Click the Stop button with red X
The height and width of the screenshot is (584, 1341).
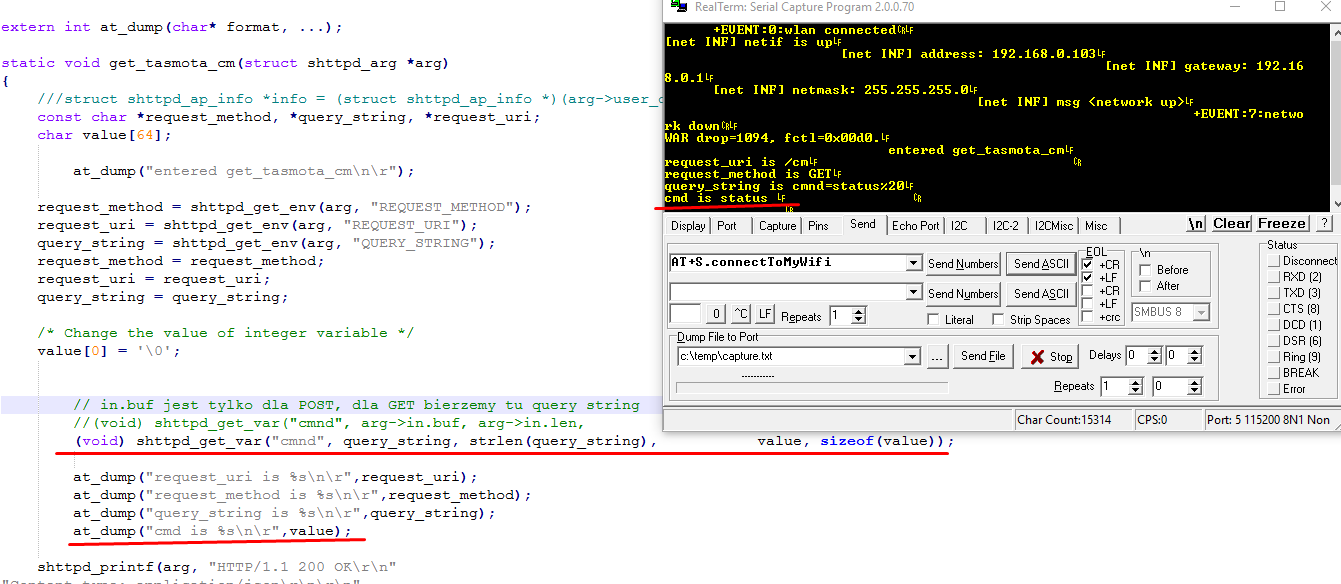click(x=1049, y=356)
